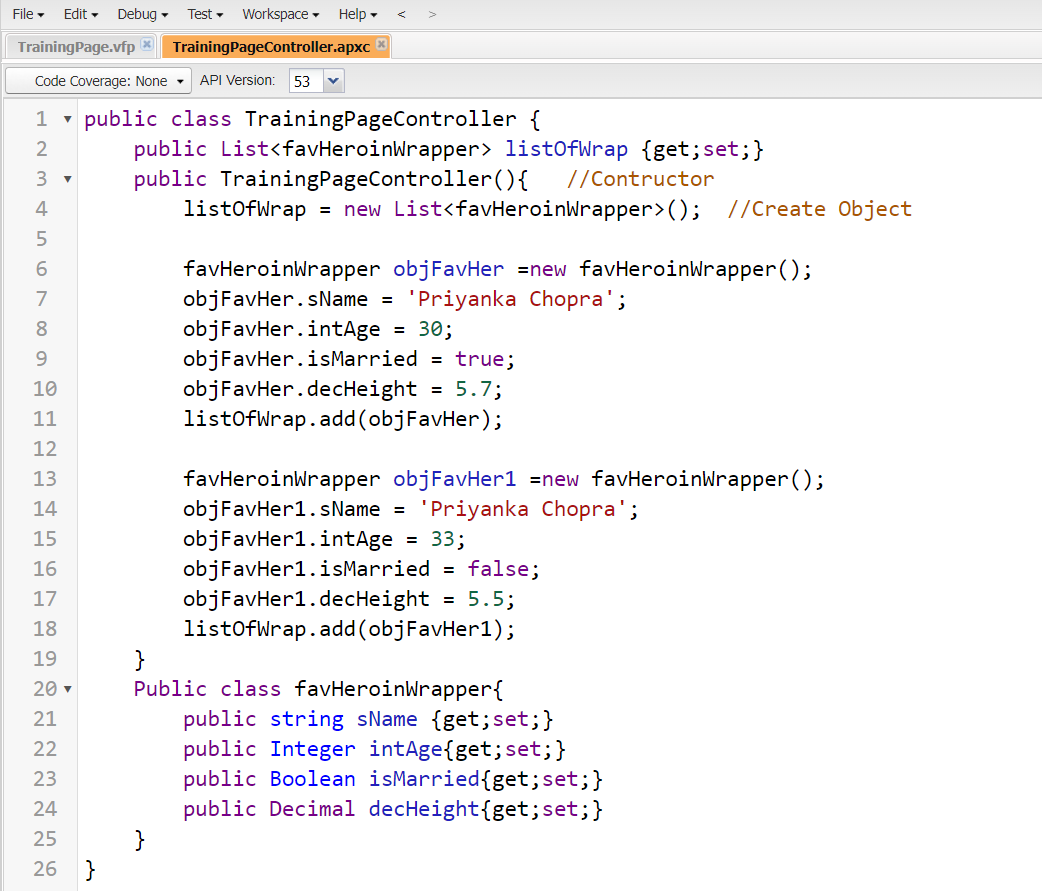Viewport: 1042px width, 891px height.
Task: Open the Edit menu
Action: tap(80, 15)
